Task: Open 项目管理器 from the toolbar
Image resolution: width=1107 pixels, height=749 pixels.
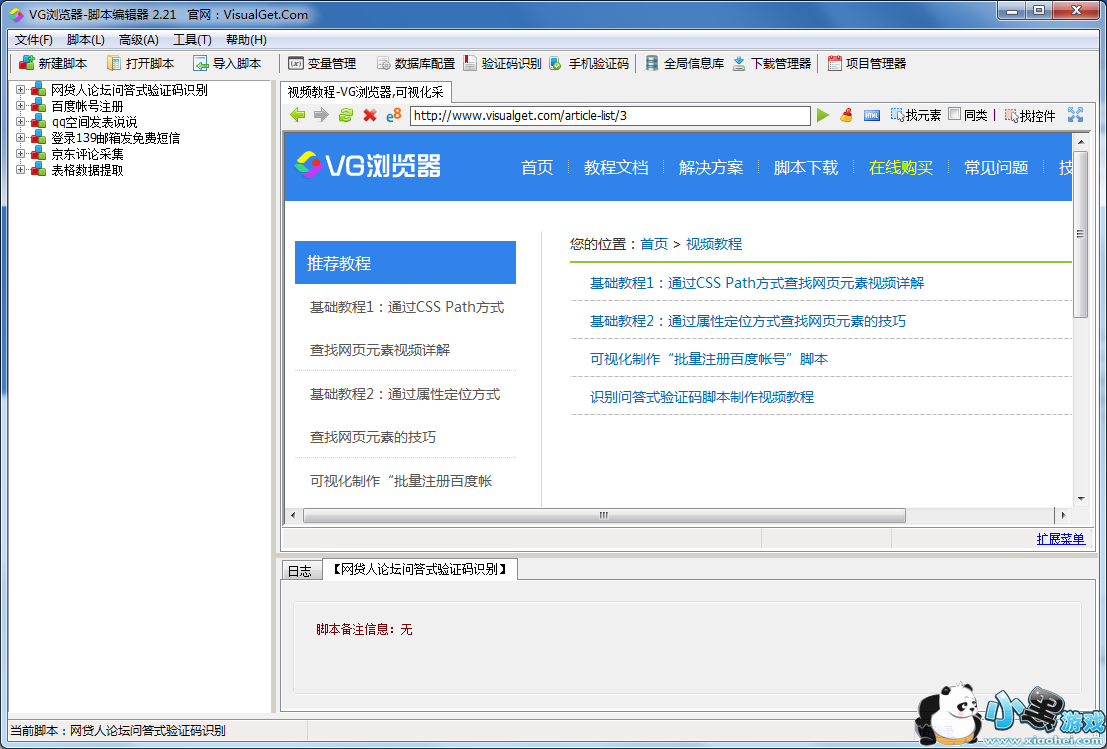Action: point(866,64)
